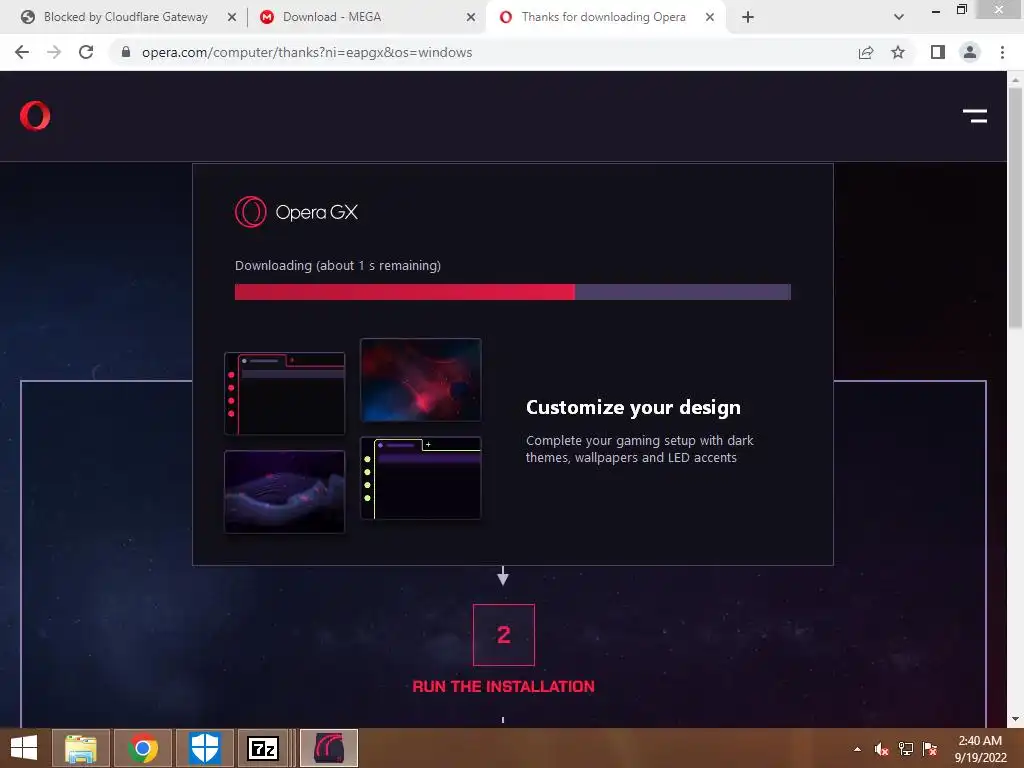Image resolution: width=1024 pixels, height=768 pixels.
Task: Minimize the Chrome window
Action: coord(936,10)
